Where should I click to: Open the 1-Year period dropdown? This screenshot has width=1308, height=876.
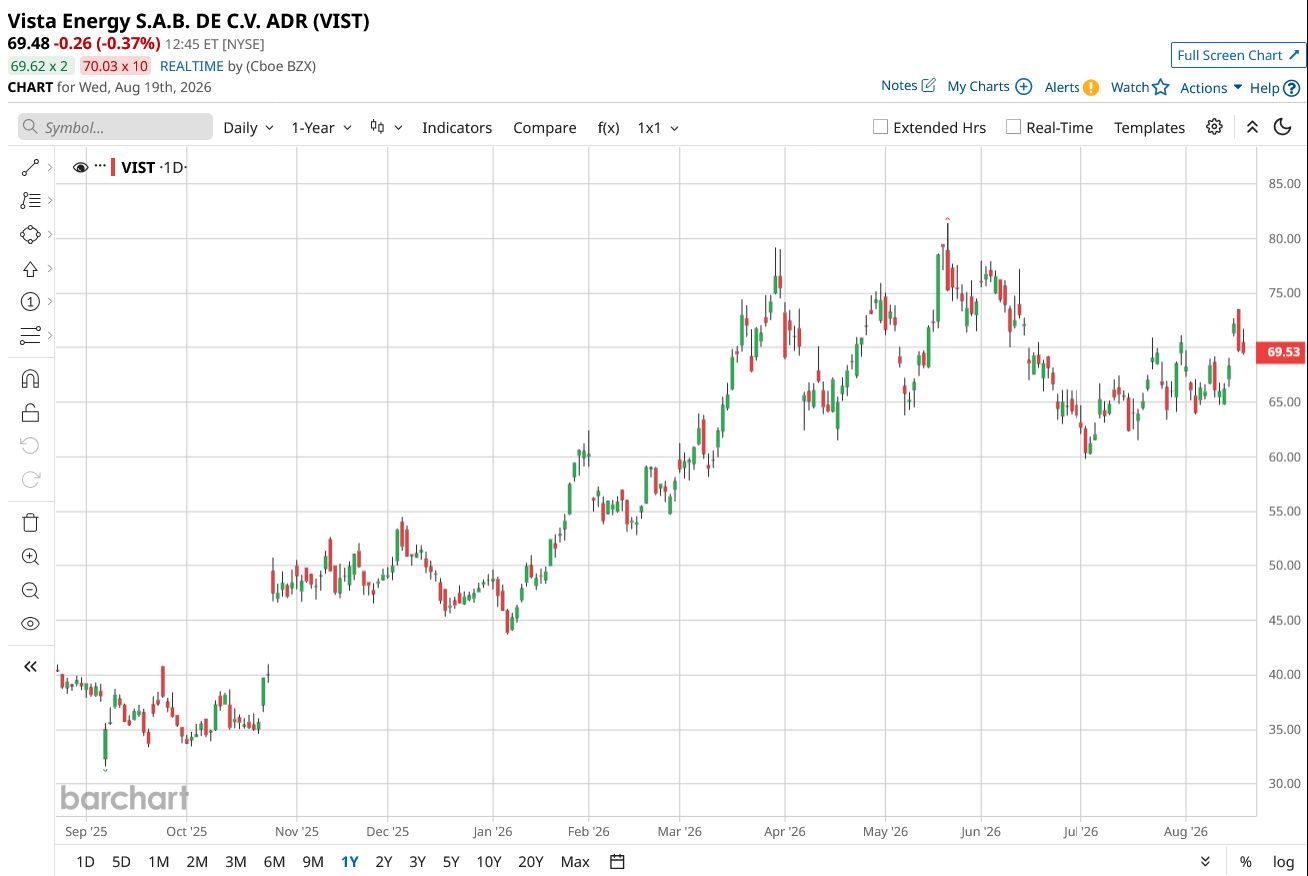[321, 127]
